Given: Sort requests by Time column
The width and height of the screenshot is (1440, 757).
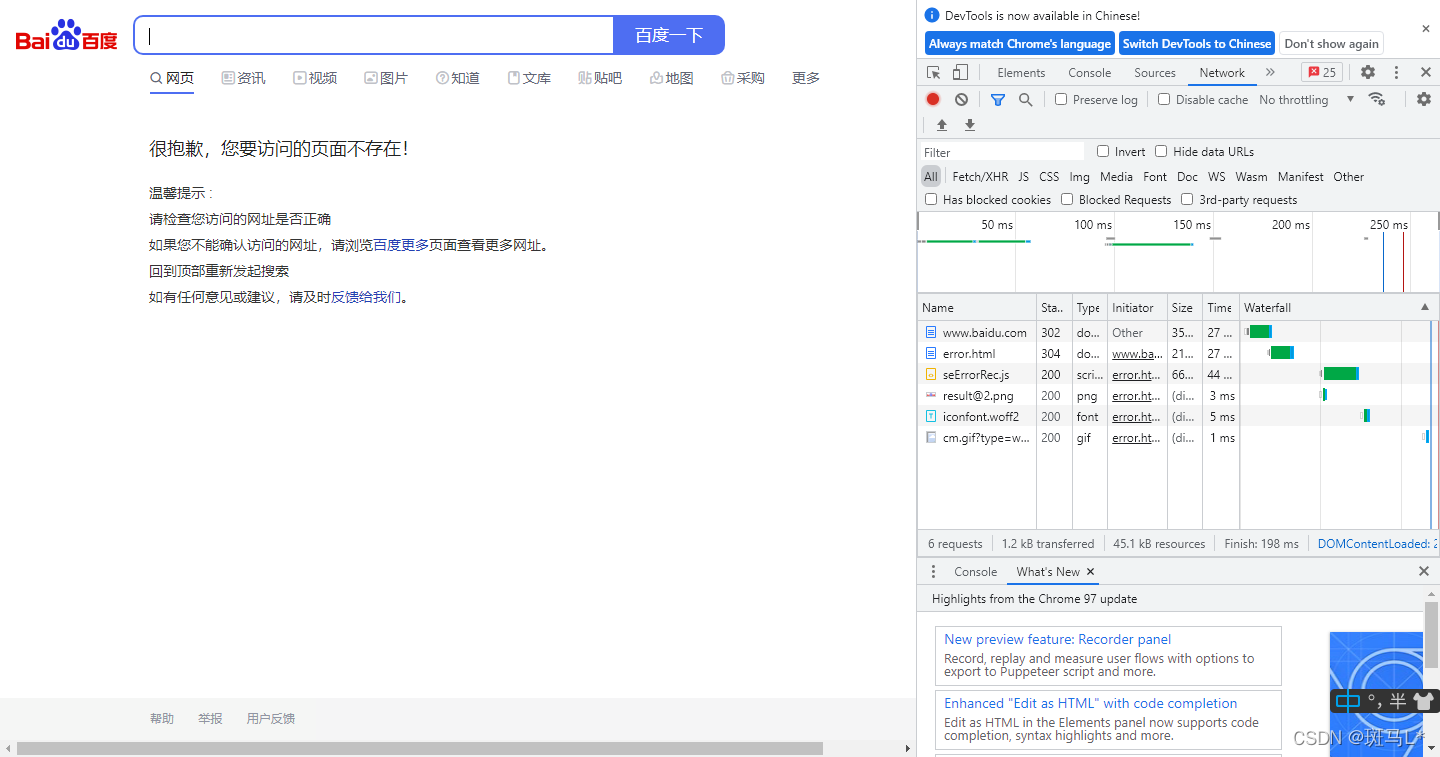Looking at the screenshot, I should (1220, 307).
